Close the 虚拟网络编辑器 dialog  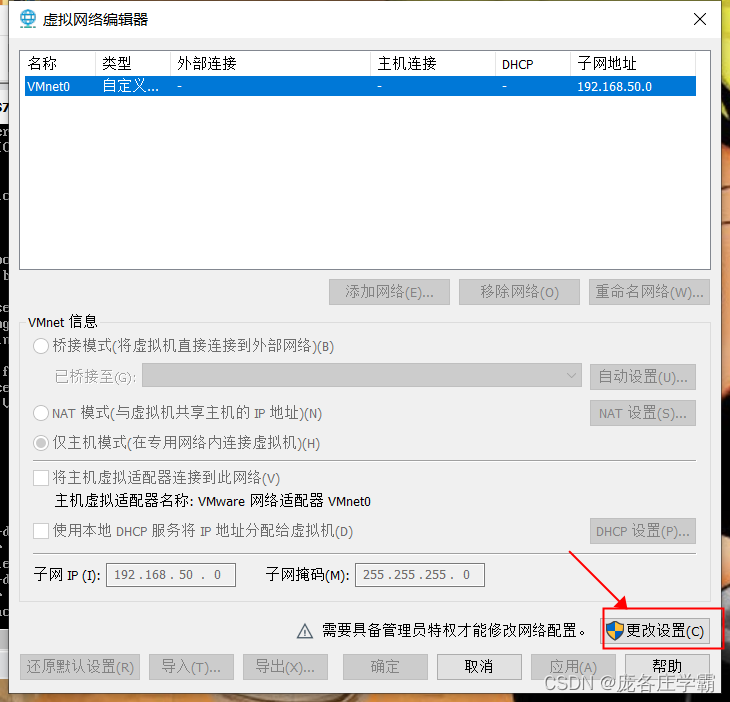click(x=700, y=19)
